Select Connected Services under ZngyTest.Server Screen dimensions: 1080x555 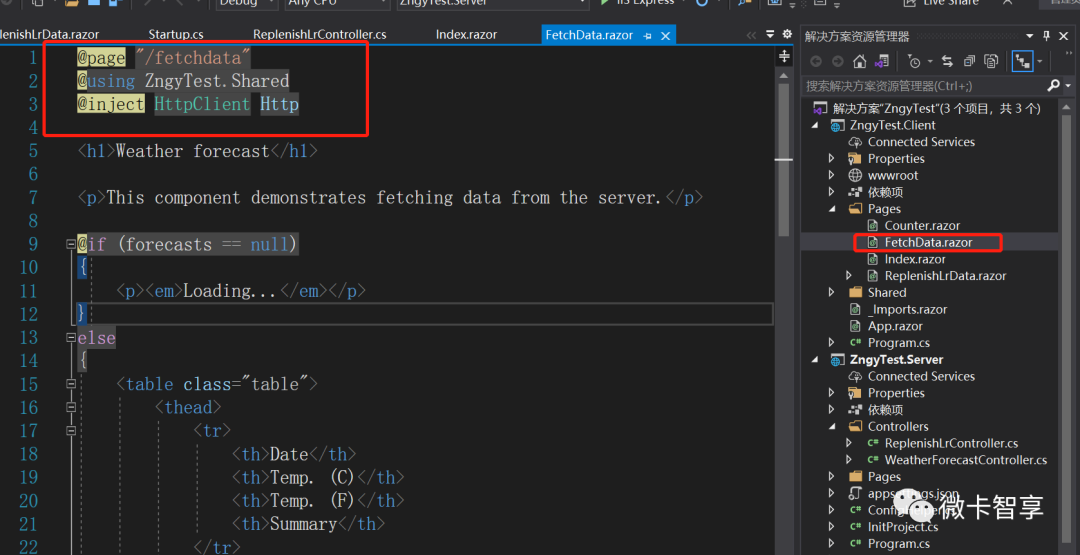click(x=921, y=376)
